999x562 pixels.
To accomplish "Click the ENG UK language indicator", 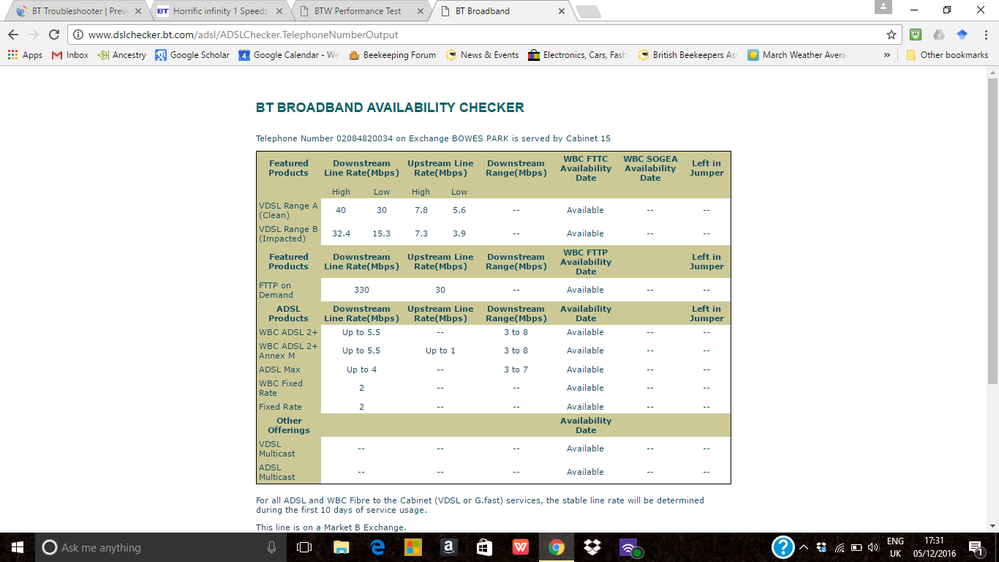I will coord(895,547).
